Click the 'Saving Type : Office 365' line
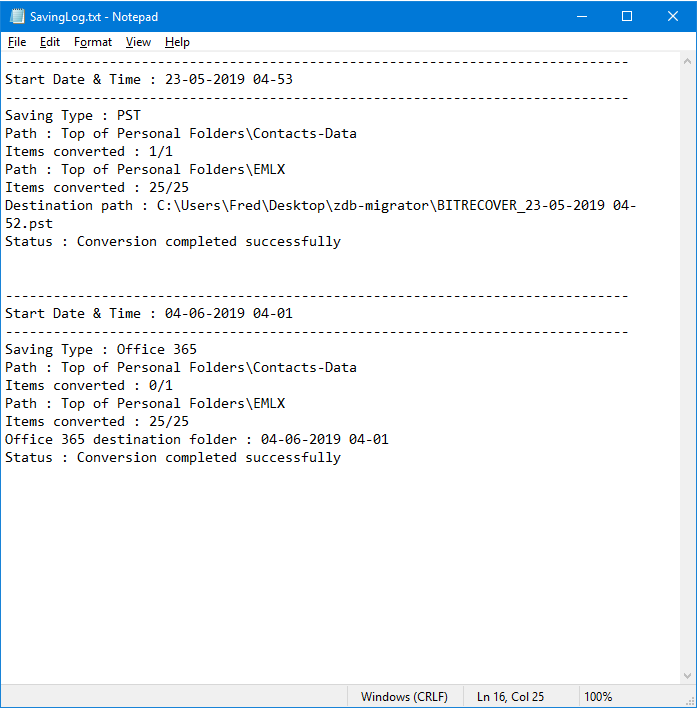Screen dimensions: 698x709 (101, 350)
